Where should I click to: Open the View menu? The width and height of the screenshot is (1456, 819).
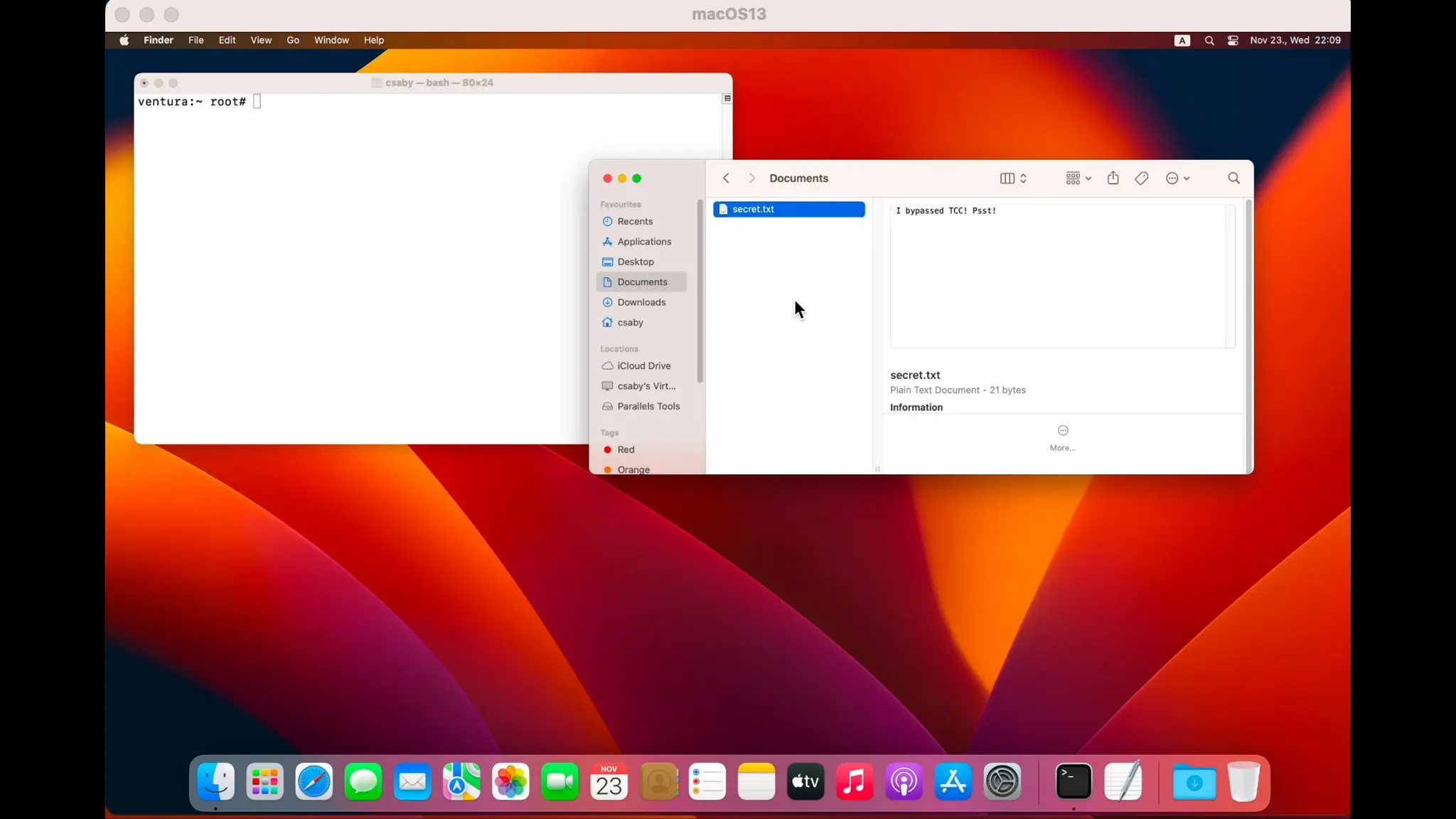coord(260,41)
